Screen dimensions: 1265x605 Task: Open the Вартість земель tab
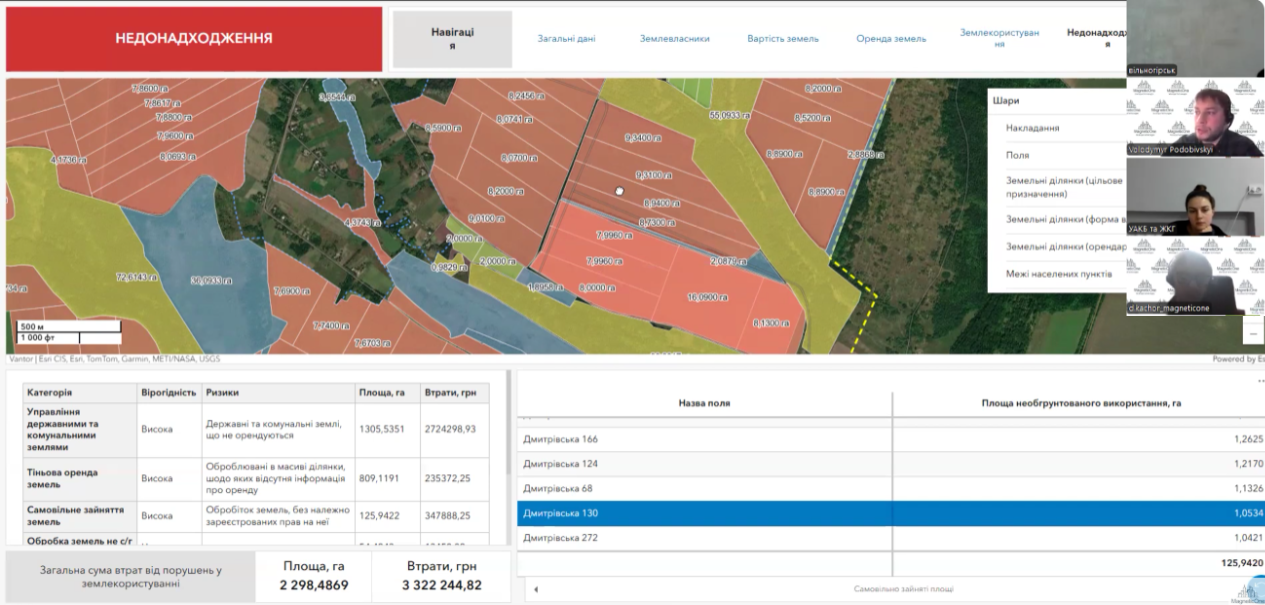(782, 39)
